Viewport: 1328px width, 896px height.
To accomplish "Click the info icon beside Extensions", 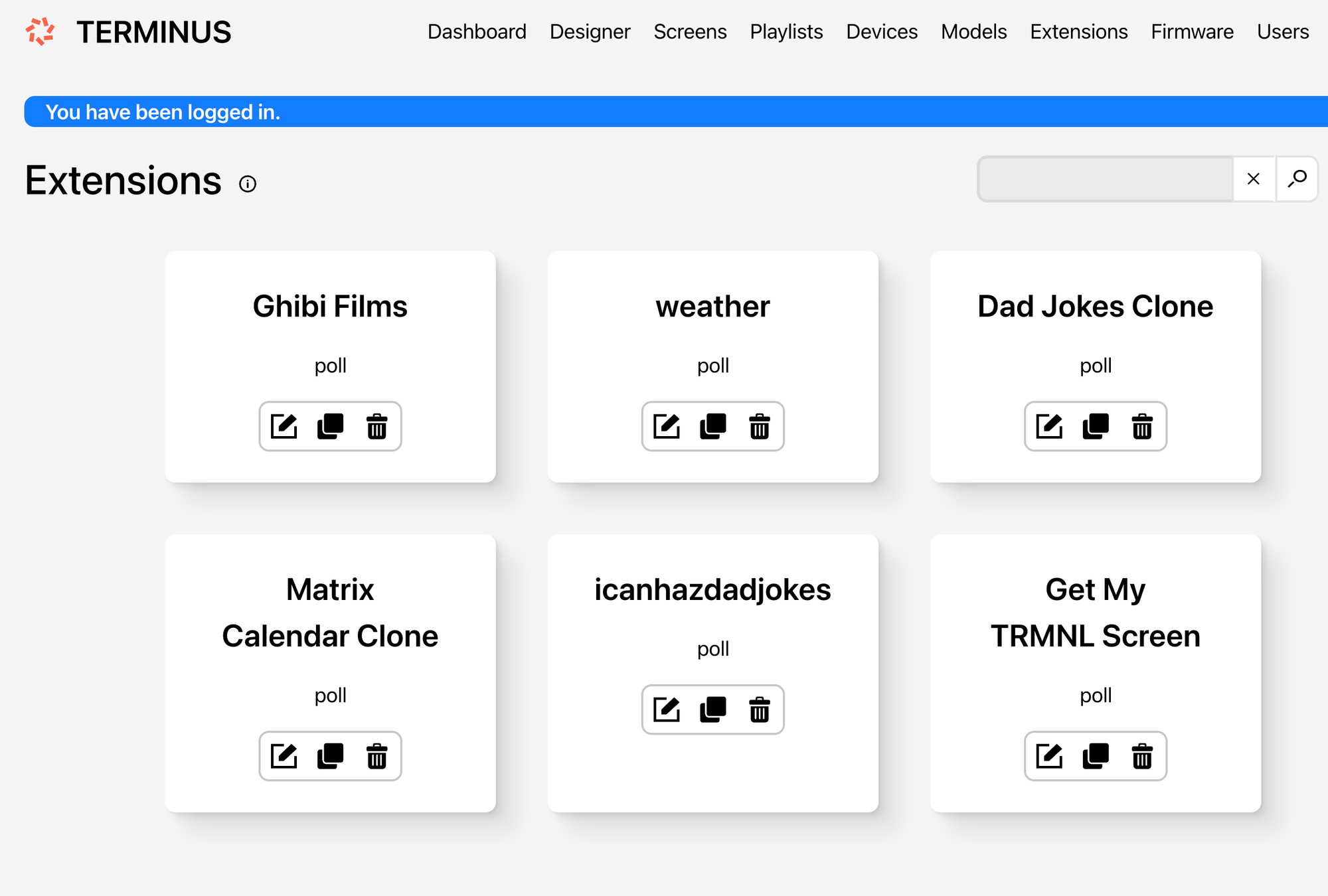I will click(x=248, y=184).
